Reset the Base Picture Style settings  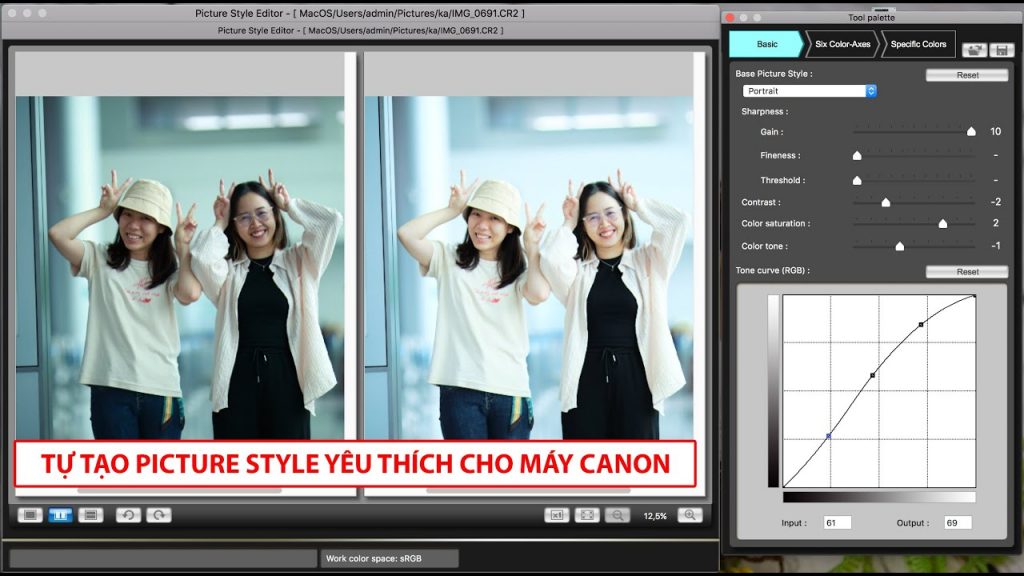966,74
